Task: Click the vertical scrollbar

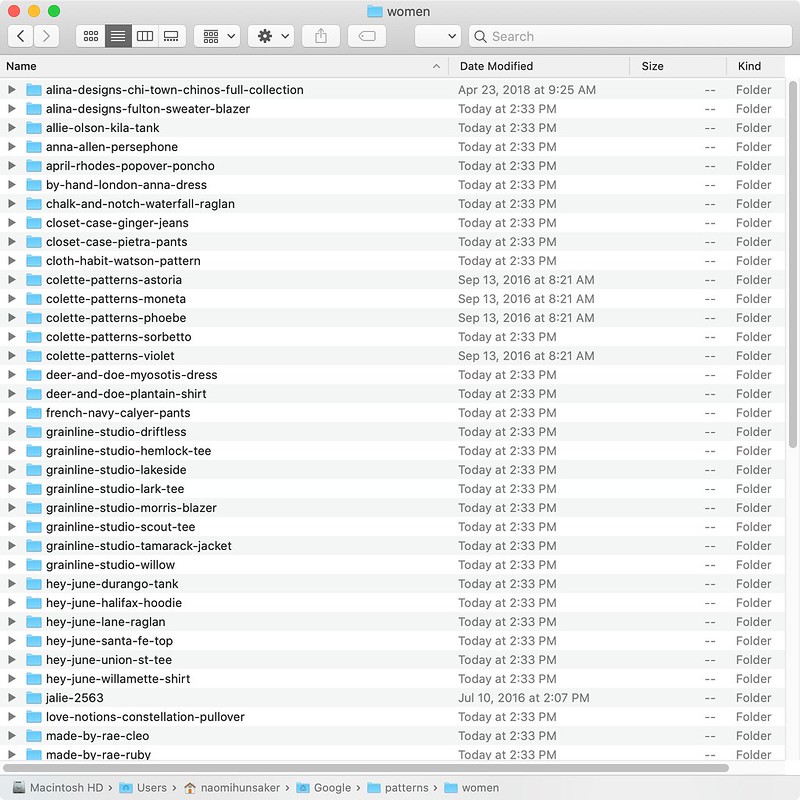Action: point(794,270)
